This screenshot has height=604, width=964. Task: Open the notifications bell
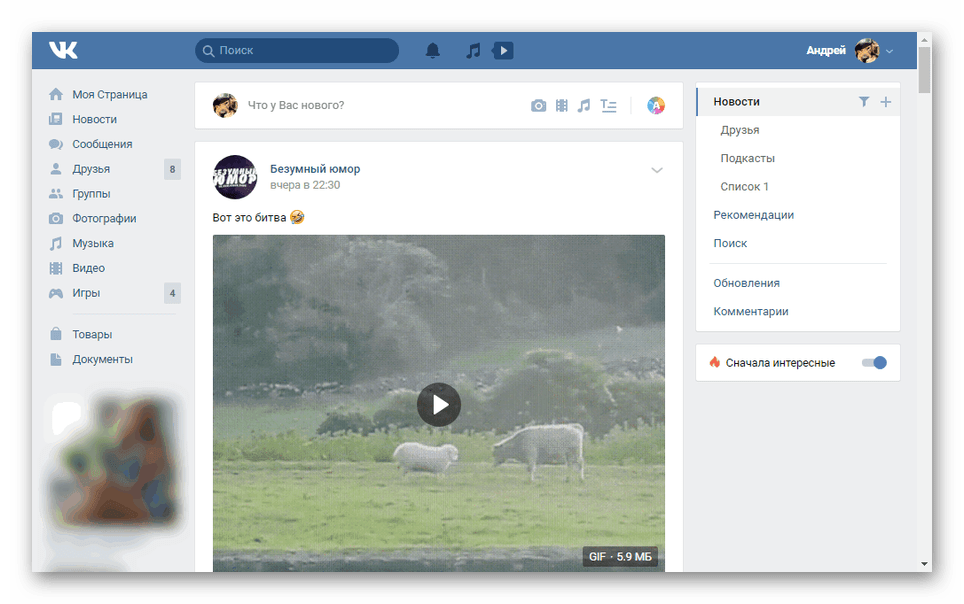tap(433, 50)
